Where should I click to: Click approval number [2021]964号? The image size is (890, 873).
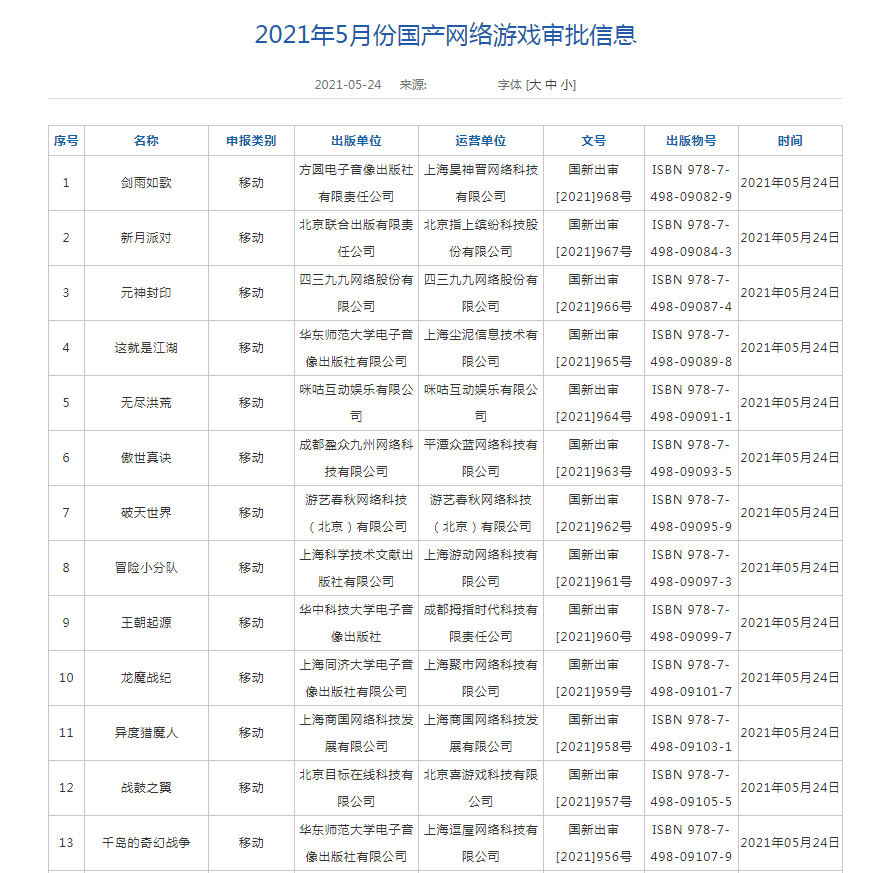point(594,417)
